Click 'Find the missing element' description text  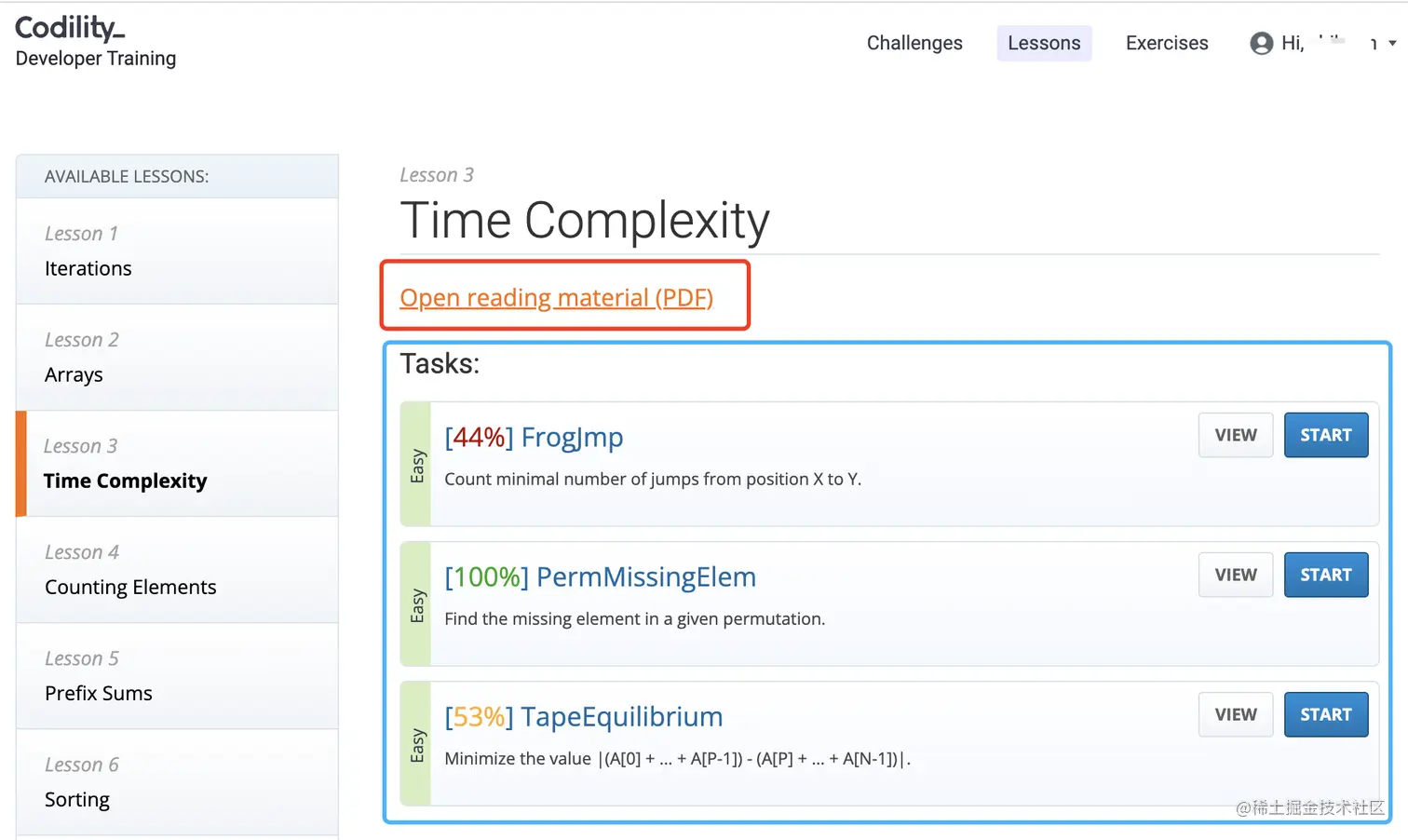coord(634,618)
